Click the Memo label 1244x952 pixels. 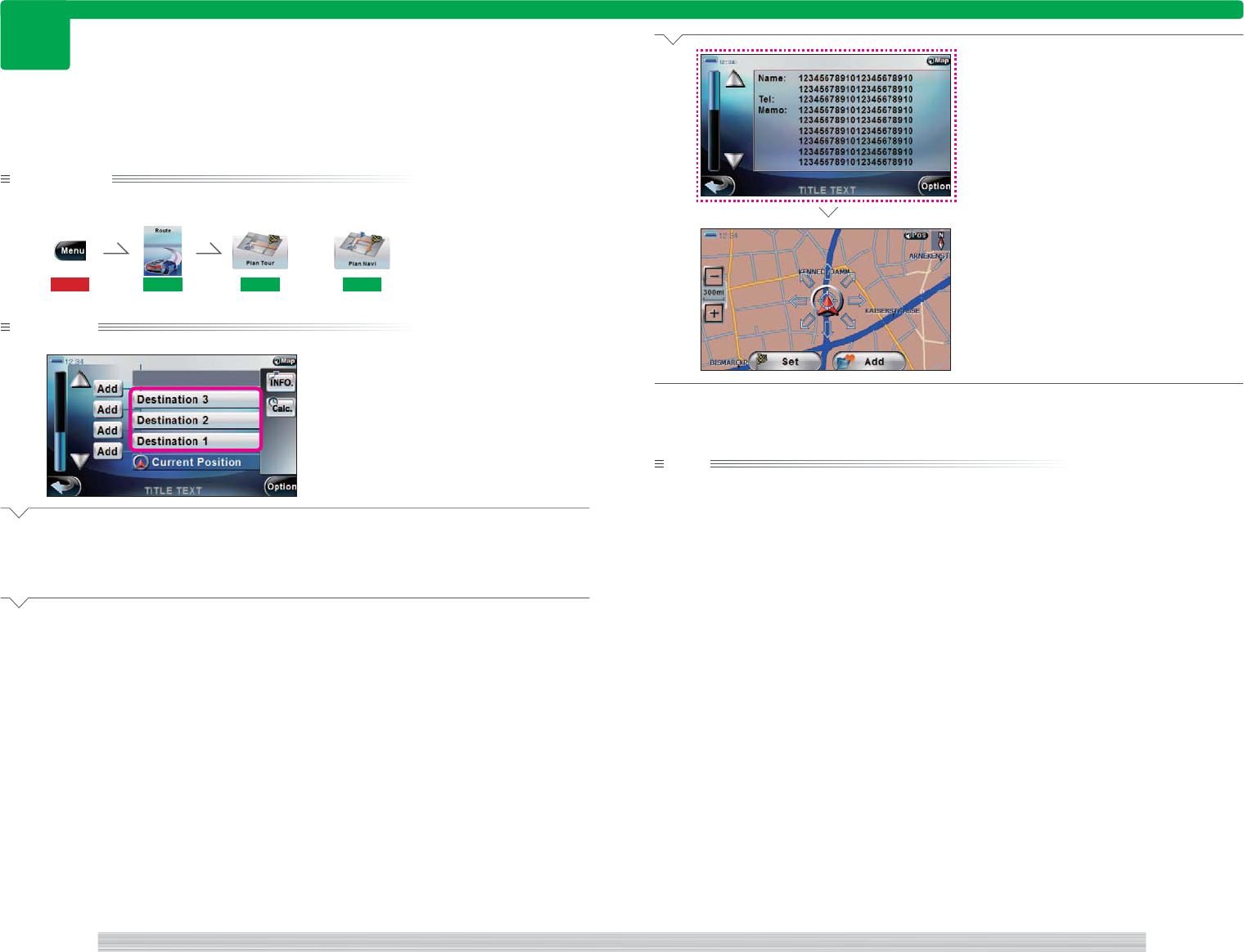click(x=772, y=110)
